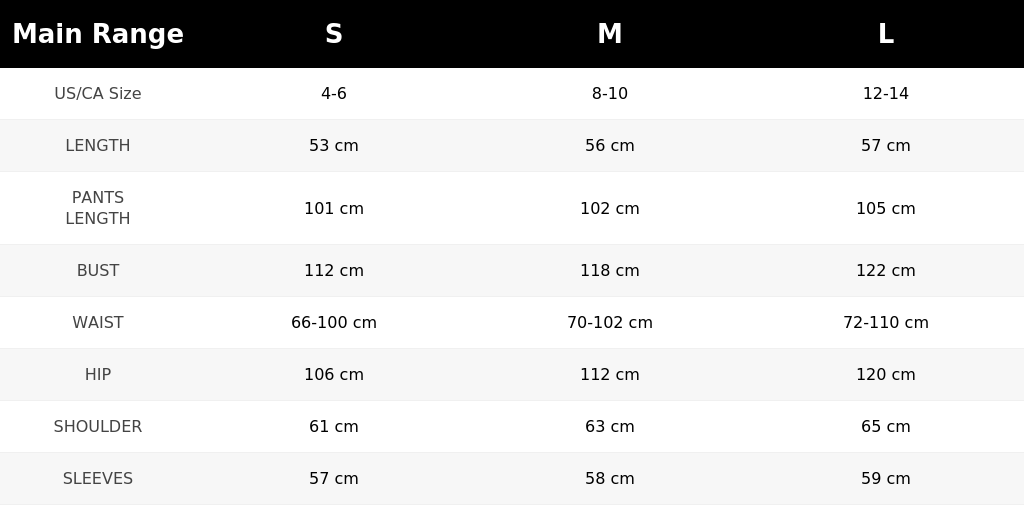Click the SLEEVES row label

[x=98, y=478]
